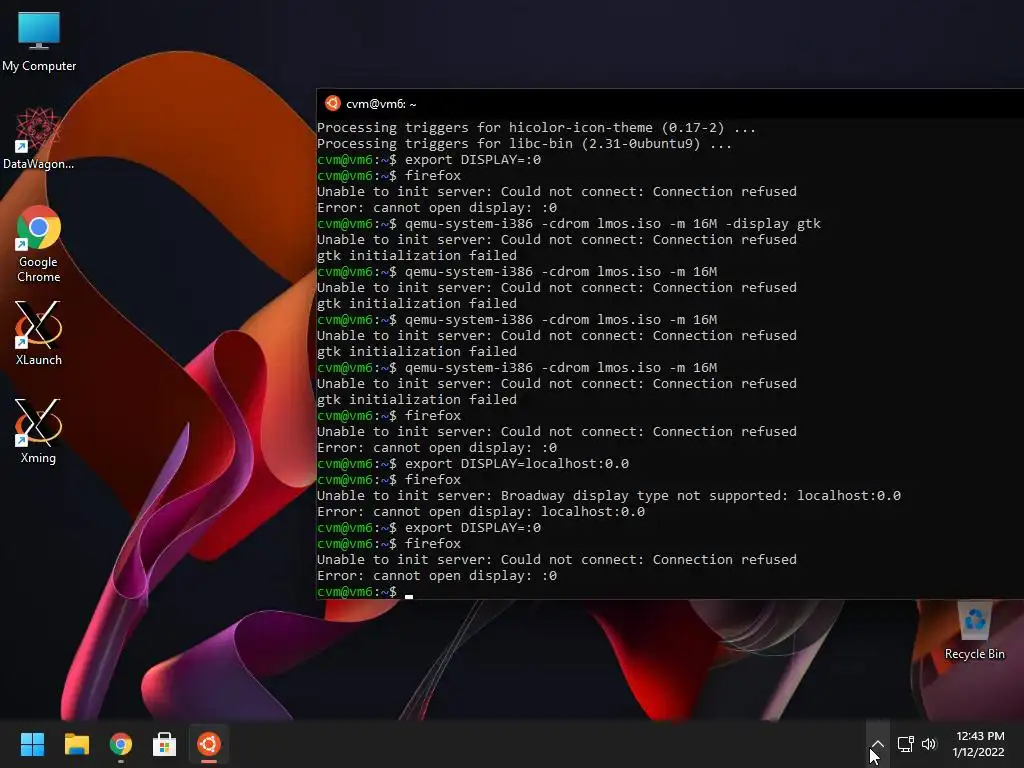Open the DataWagon desktop shortcut

click(x=39, y=138)
